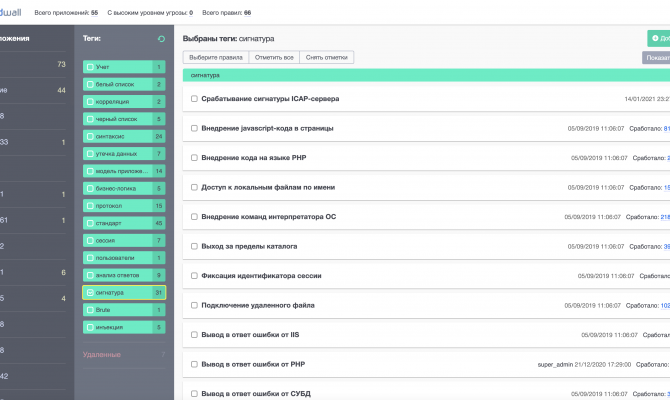Select the инъекция tag

[124, 327]
